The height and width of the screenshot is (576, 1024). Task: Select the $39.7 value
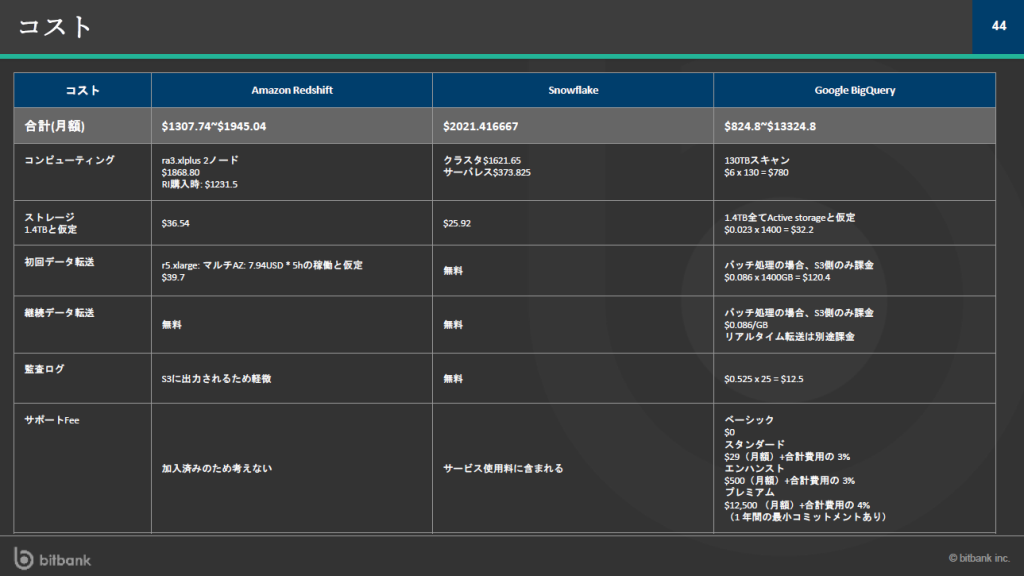tap(173, 278)
